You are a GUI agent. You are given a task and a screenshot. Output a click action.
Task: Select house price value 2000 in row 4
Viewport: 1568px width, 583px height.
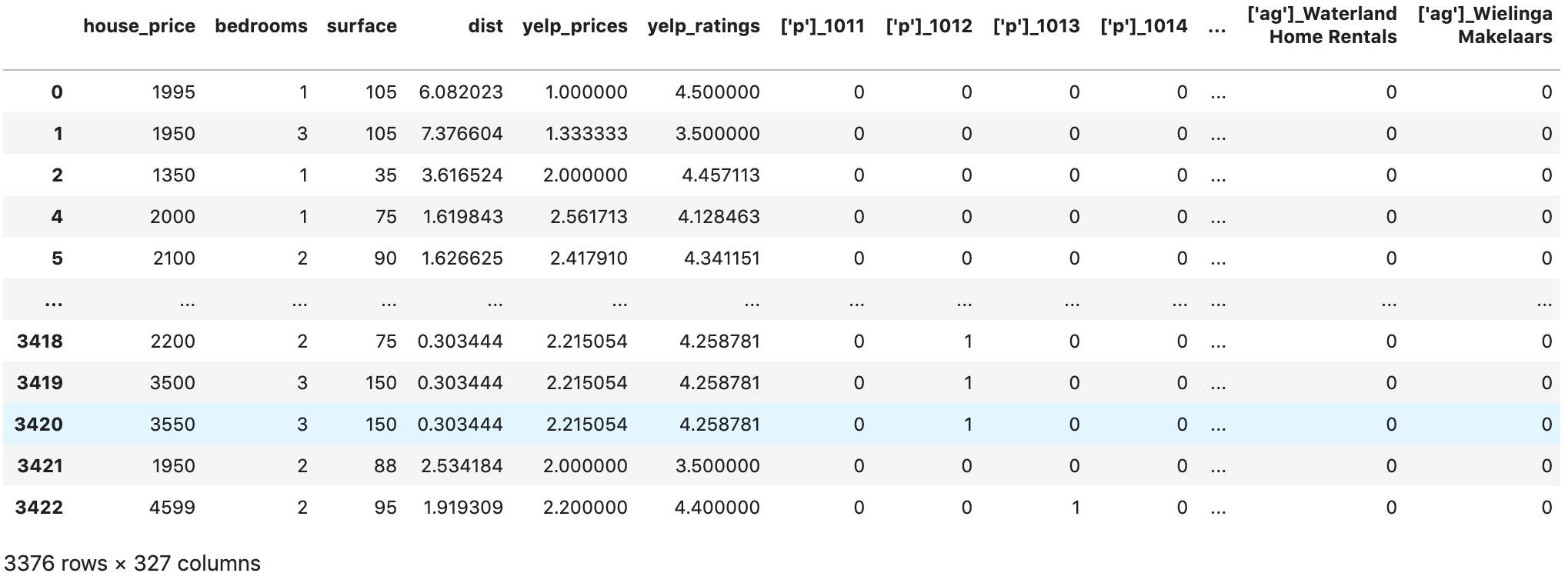pyautogui.click(x=173, y=217)
